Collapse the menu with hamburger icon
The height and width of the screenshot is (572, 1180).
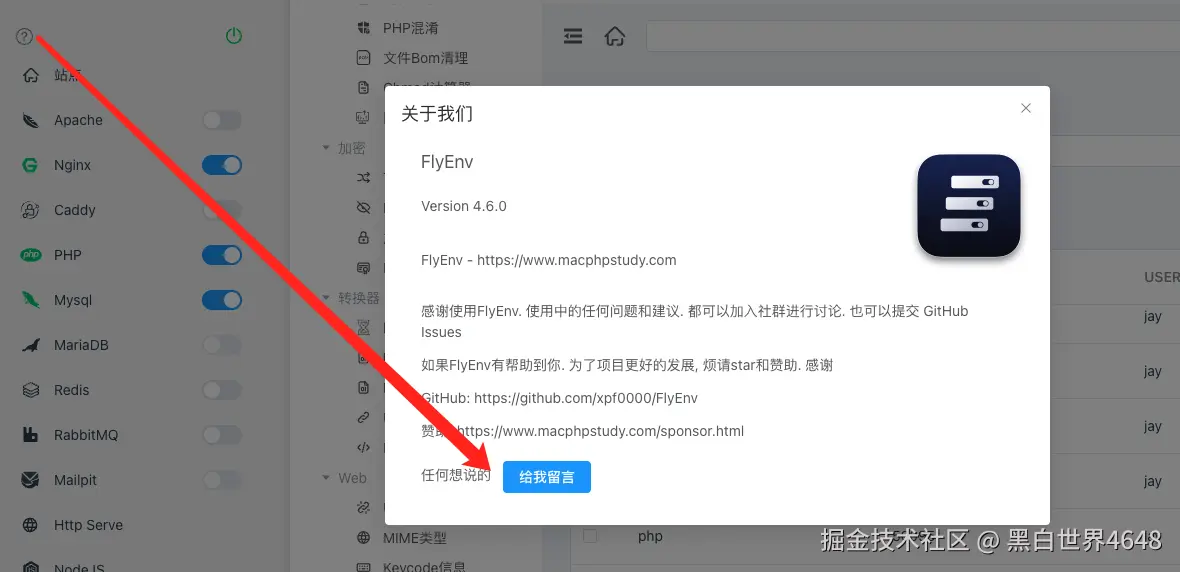(x=573, y=36)
